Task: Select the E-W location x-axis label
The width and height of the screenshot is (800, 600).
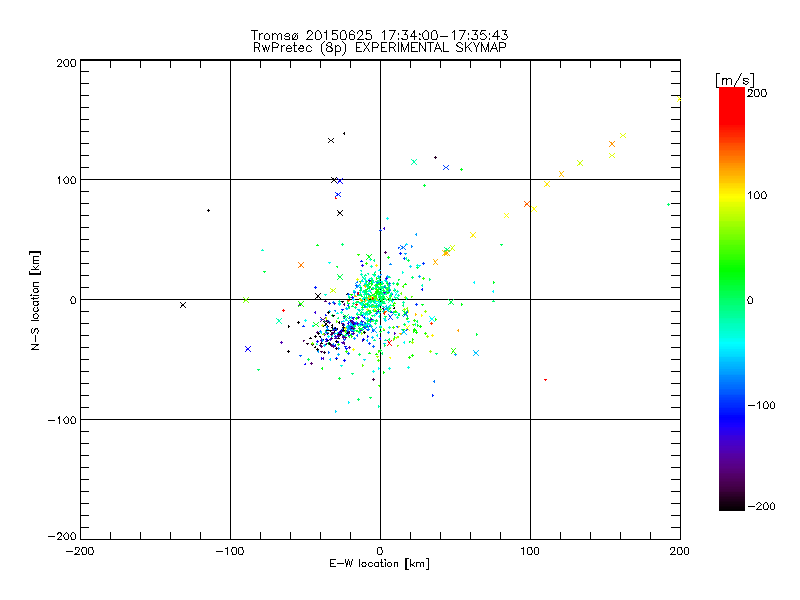Action: [379, 565]
